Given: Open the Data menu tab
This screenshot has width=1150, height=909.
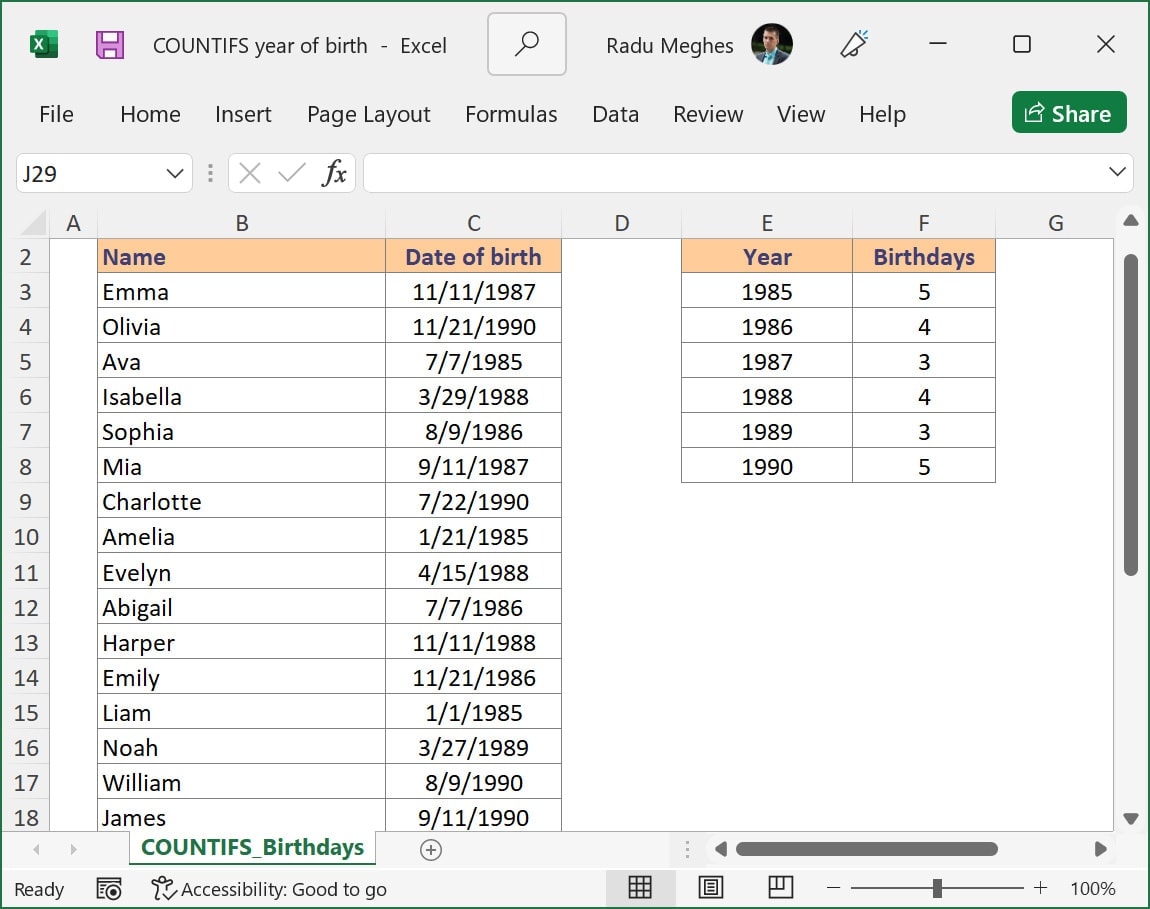Looking at the screenshot, I should [x=615, y=114].
